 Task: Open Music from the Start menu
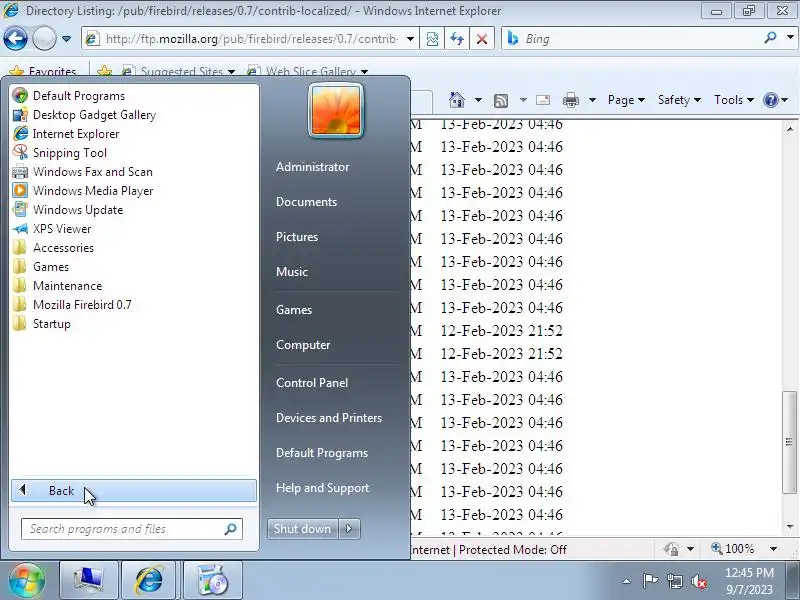pos(292,272)
